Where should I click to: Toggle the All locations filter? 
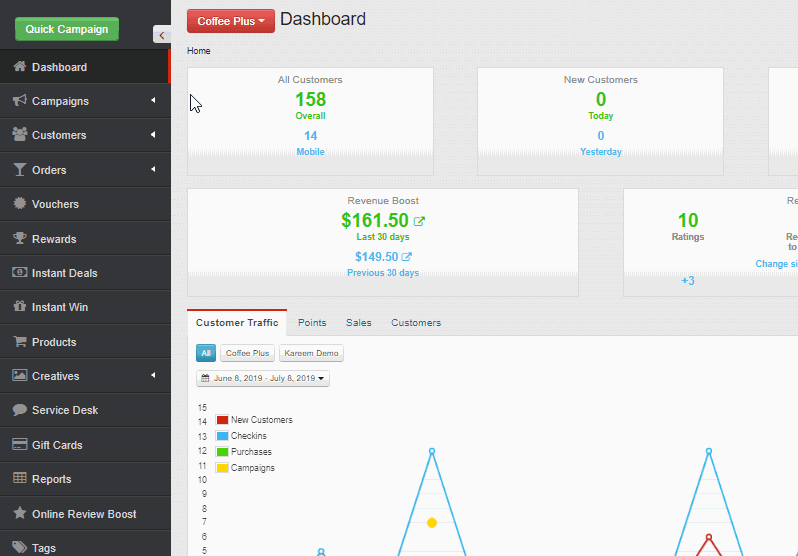(206, 353)
